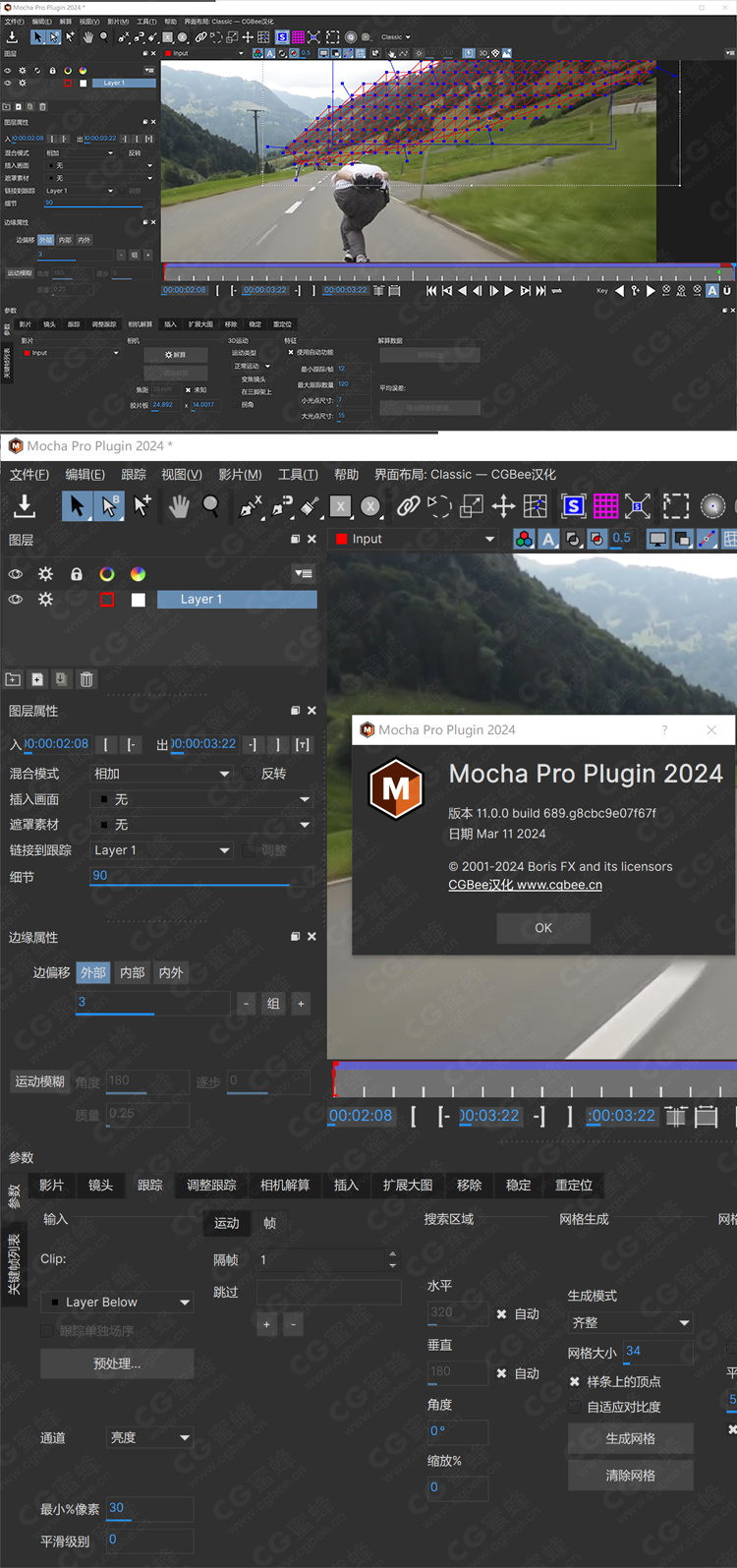Click the 细节 slider showing 90
This screenshot has width=737, height=1568.
point(201,876)
